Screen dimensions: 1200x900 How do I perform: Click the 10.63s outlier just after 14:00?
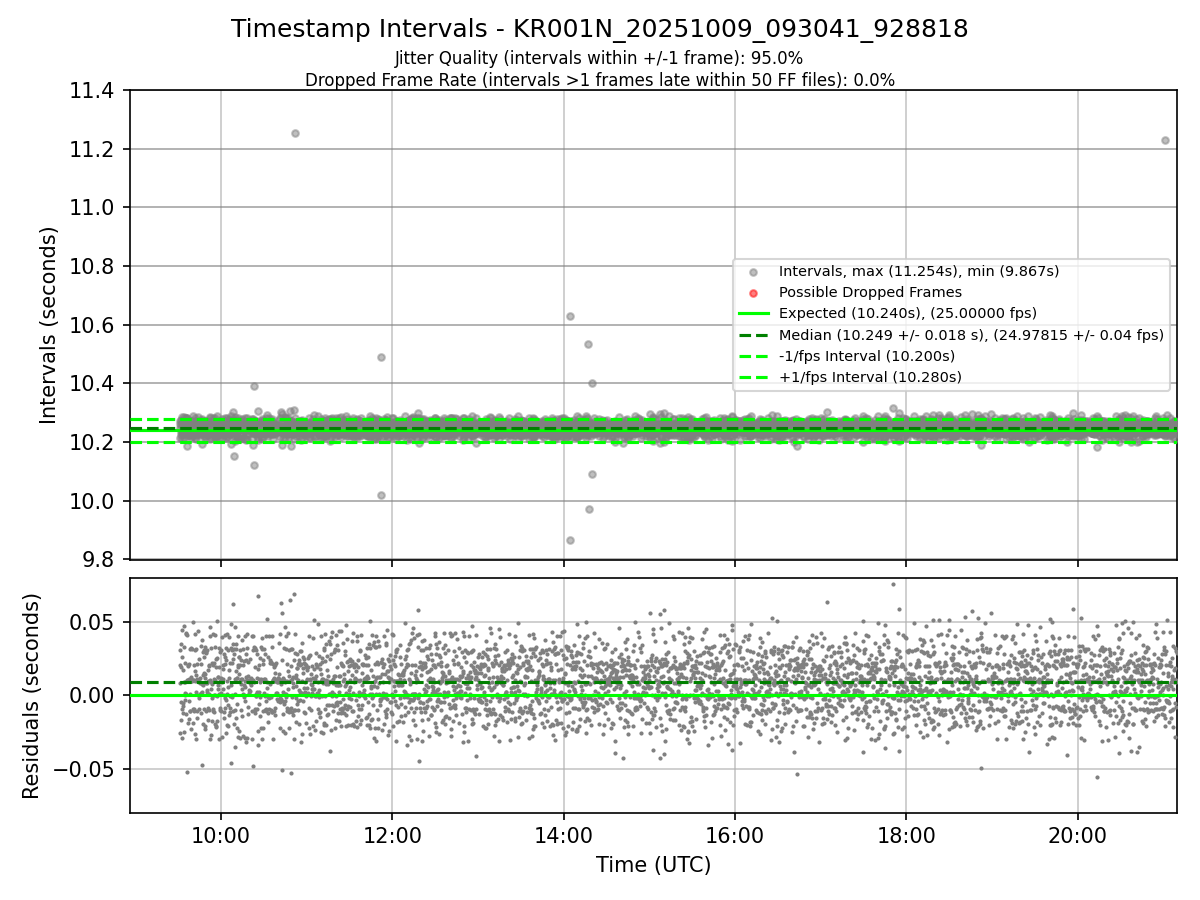570,316
